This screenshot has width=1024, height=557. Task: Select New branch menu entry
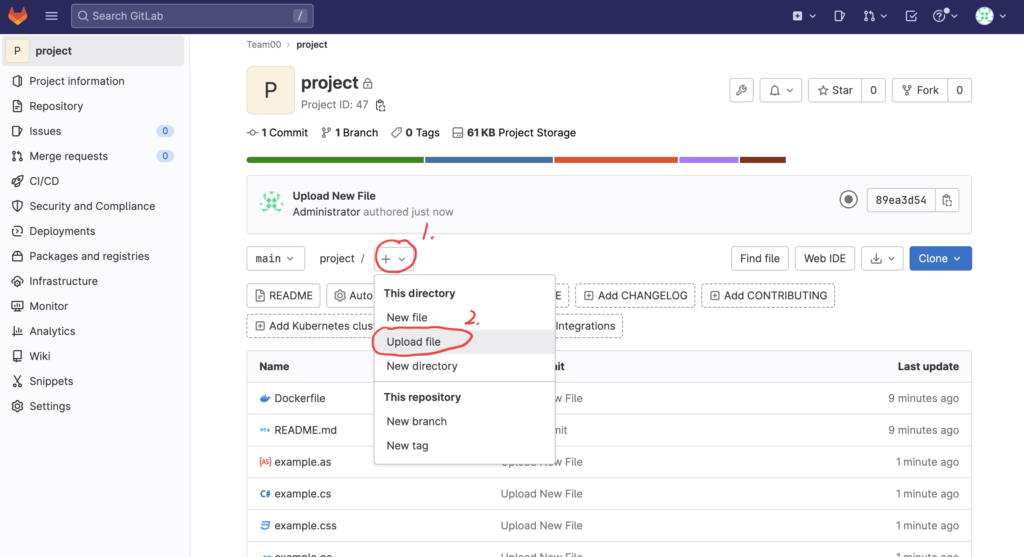pyautogui.click(x=416, y=421)
